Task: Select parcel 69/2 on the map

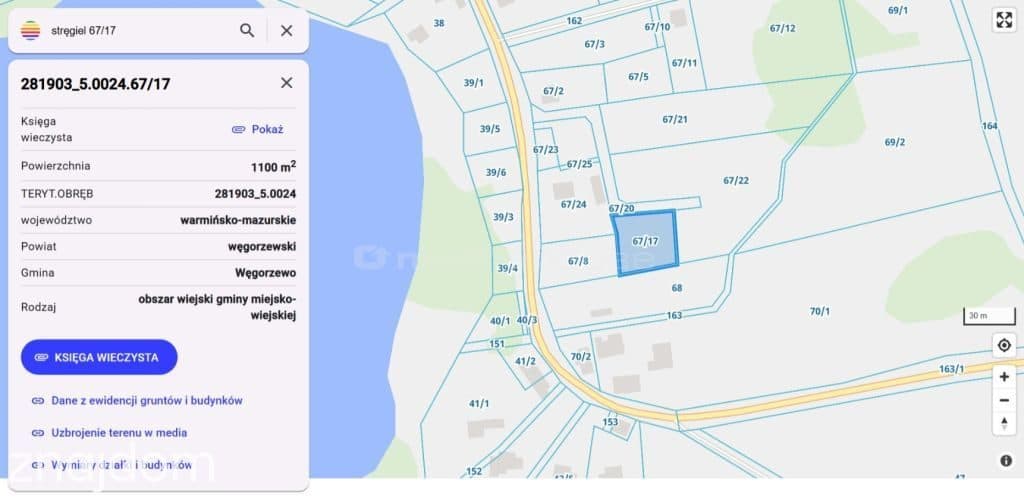Action: (895, 142)
